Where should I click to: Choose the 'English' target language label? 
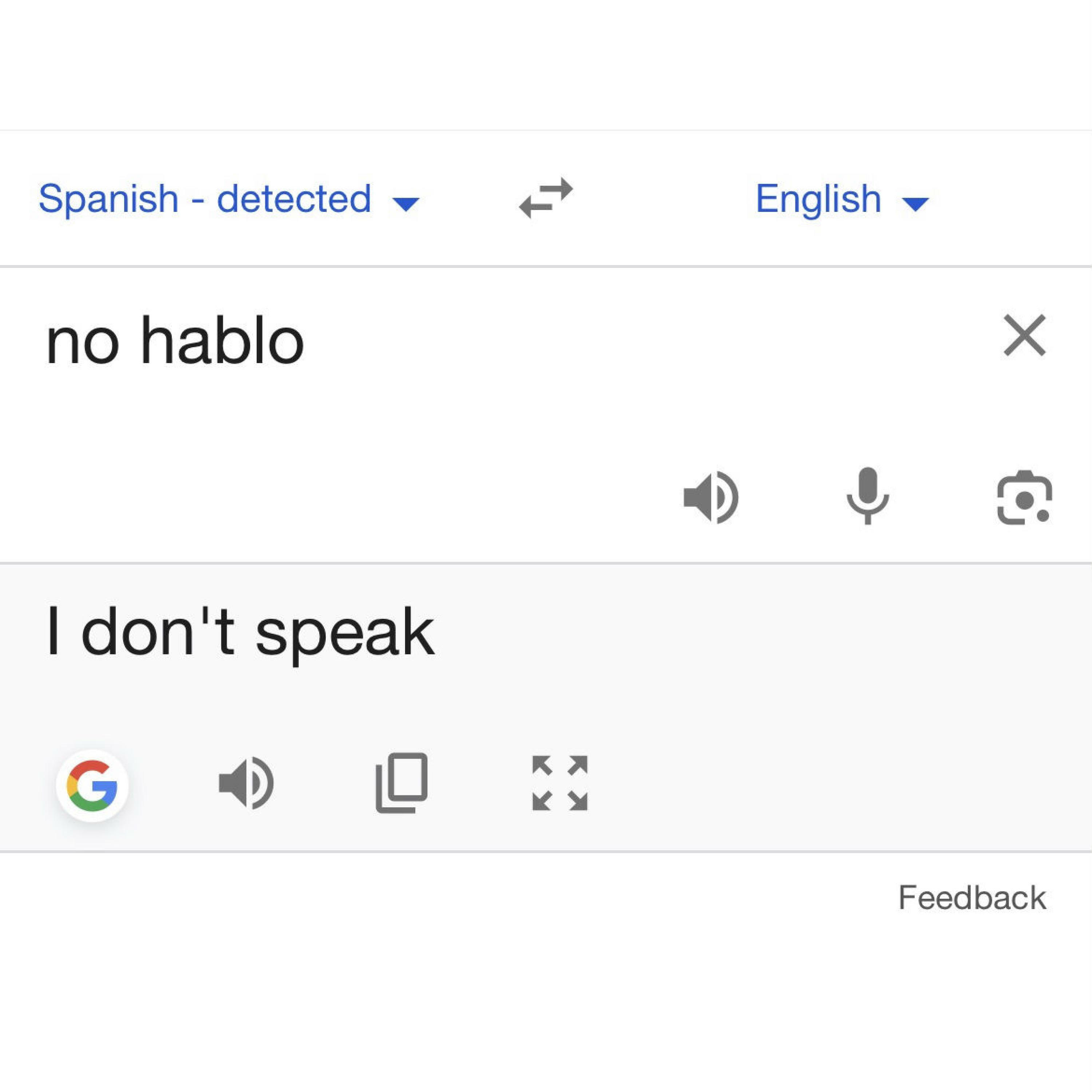(x=818, y=198)
